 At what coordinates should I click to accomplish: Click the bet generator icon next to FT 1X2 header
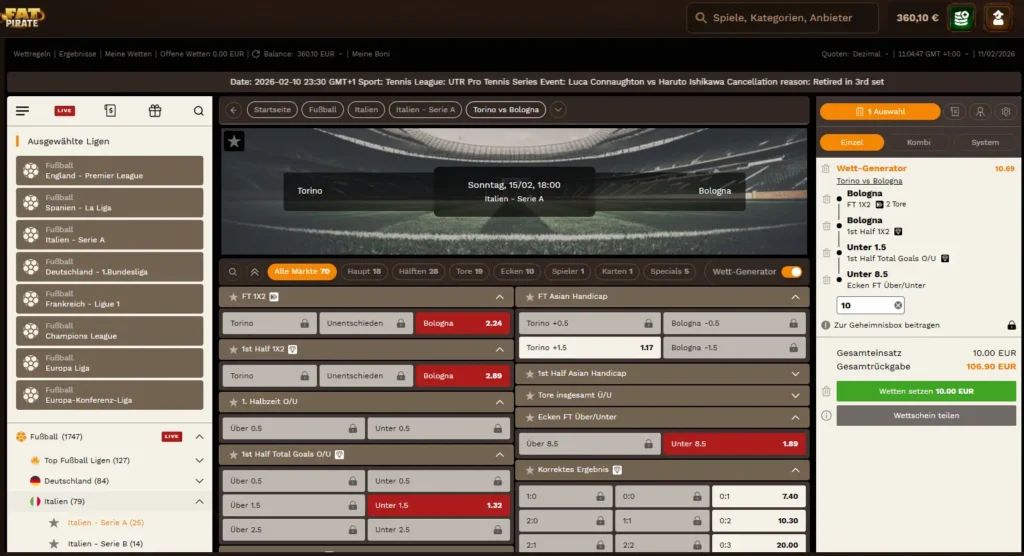tap(274, 297)
